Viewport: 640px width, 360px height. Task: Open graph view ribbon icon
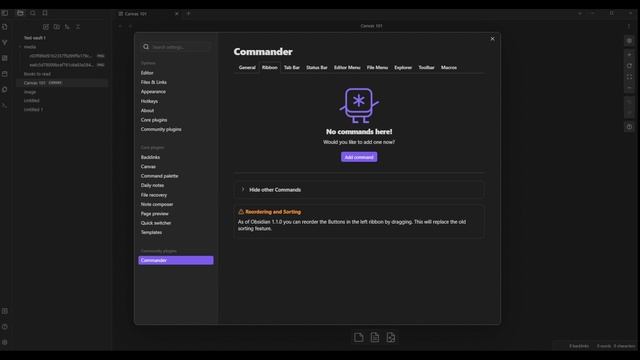point(4,42)
